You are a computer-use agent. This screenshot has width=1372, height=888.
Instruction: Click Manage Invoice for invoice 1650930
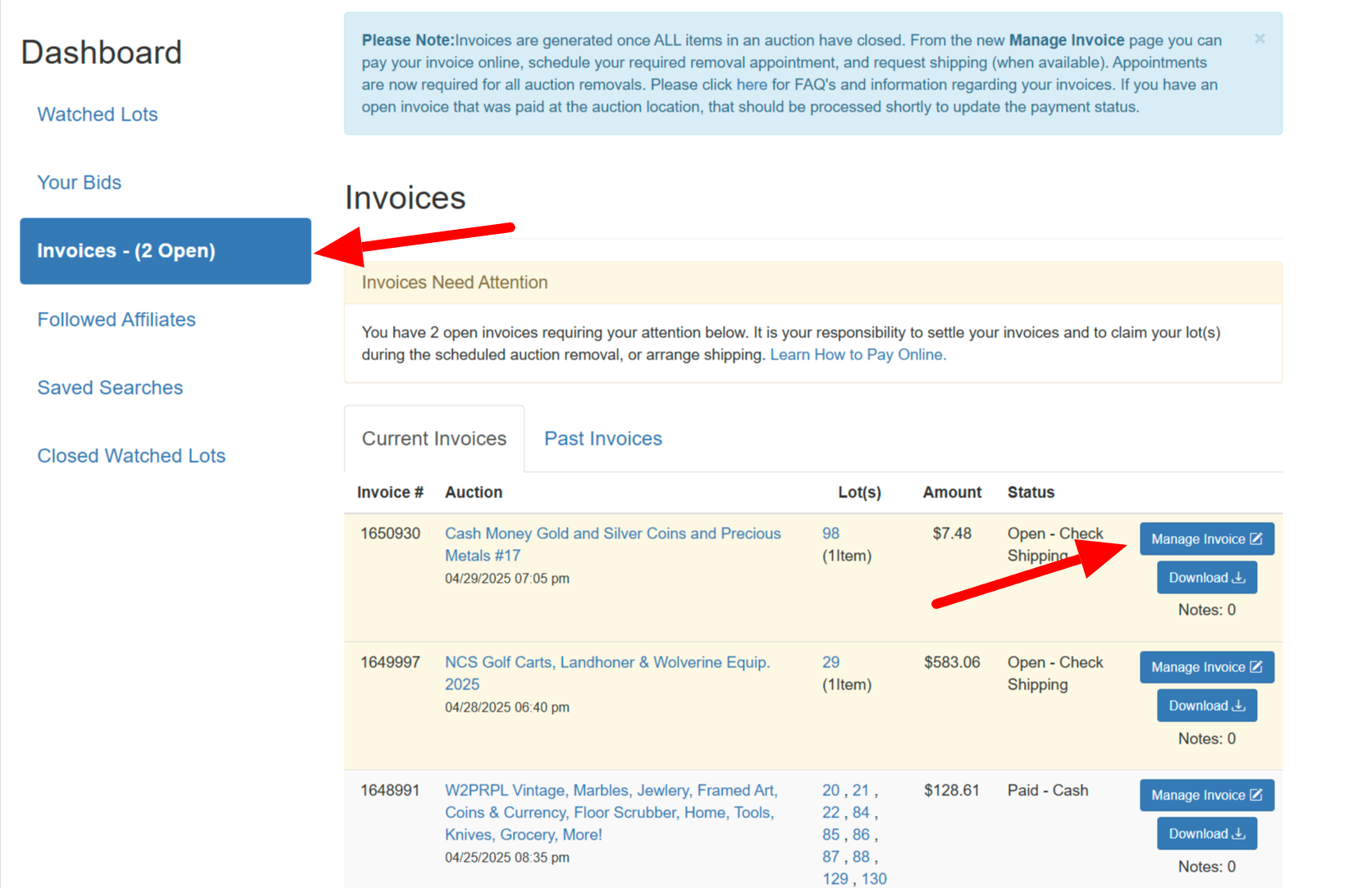(x=1205, y=539)
